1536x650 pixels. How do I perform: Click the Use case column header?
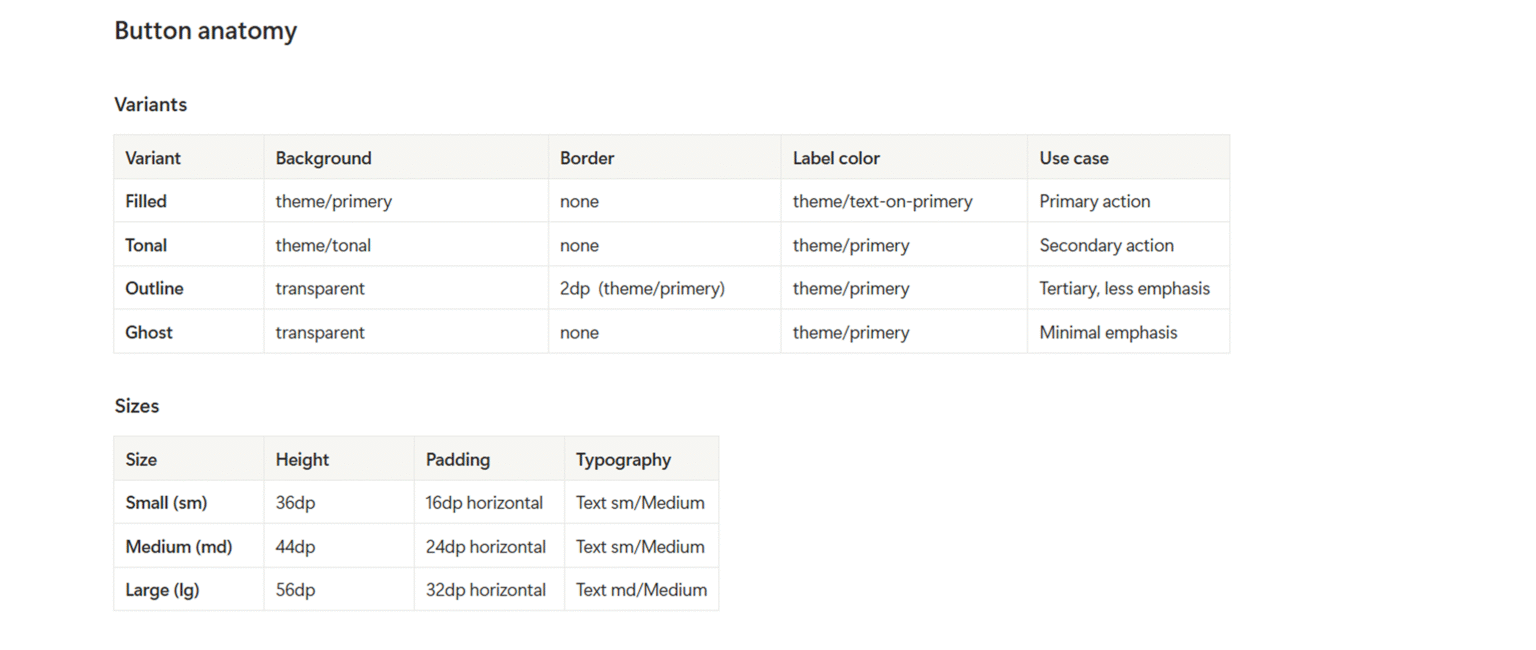coord(1073,158)
